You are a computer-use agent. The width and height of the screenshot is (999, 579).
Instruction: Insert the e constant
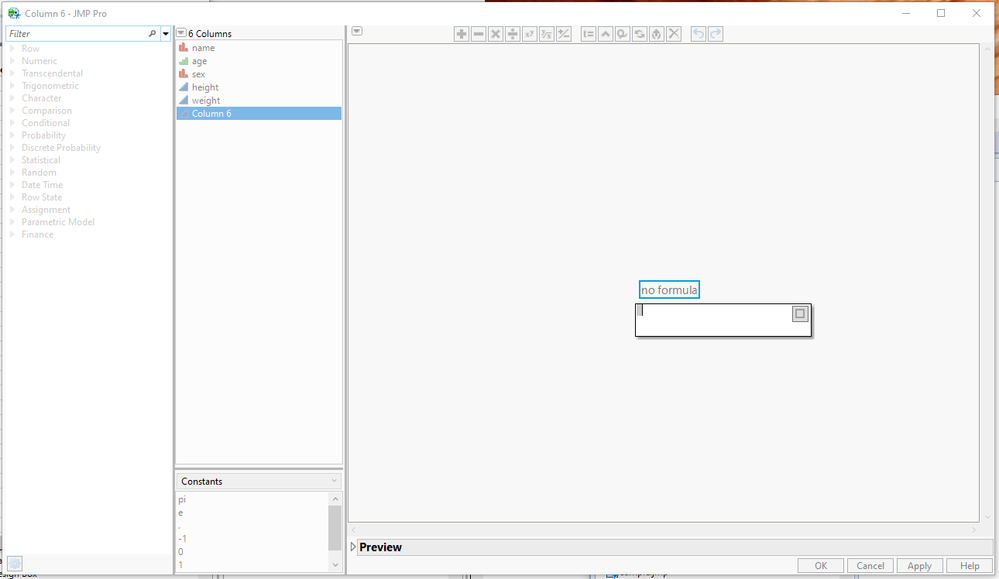[x=181, y=513]
